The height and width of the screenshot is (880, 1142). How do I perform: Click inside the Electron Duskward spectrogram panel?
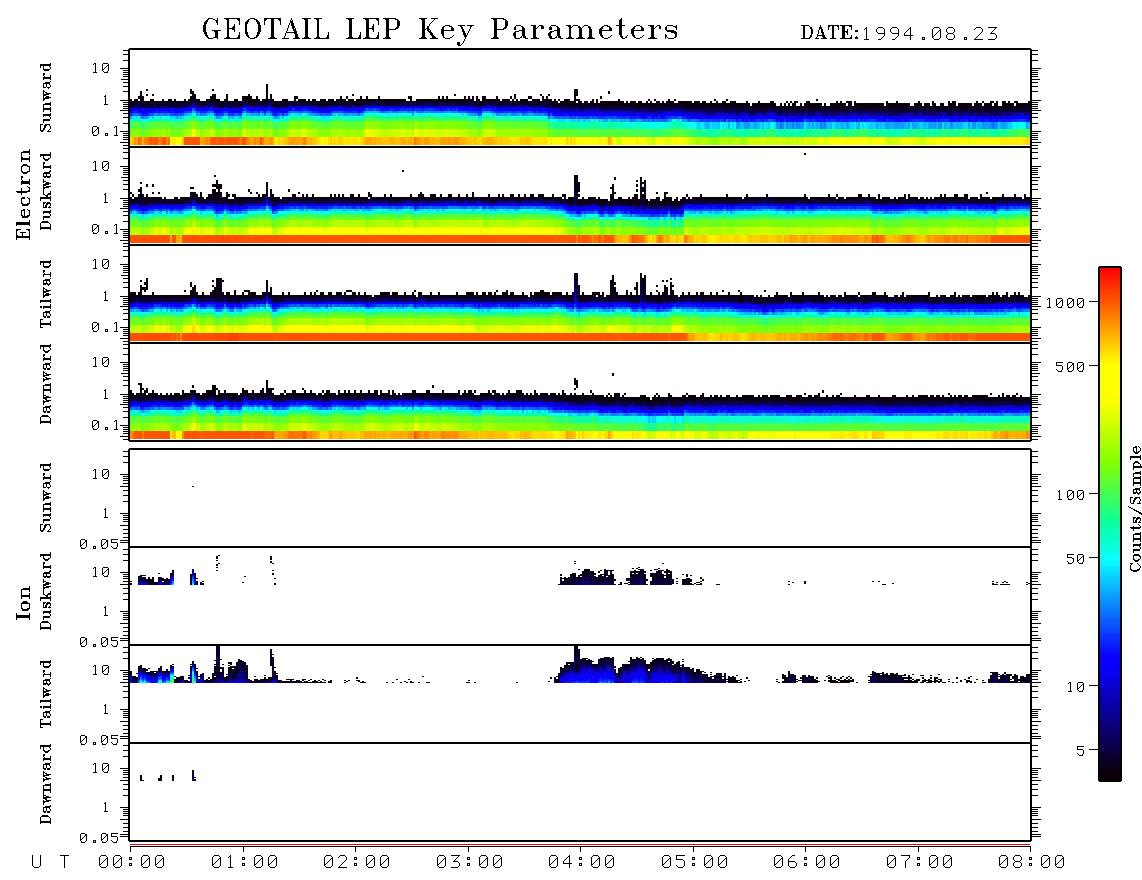(580, 195)
